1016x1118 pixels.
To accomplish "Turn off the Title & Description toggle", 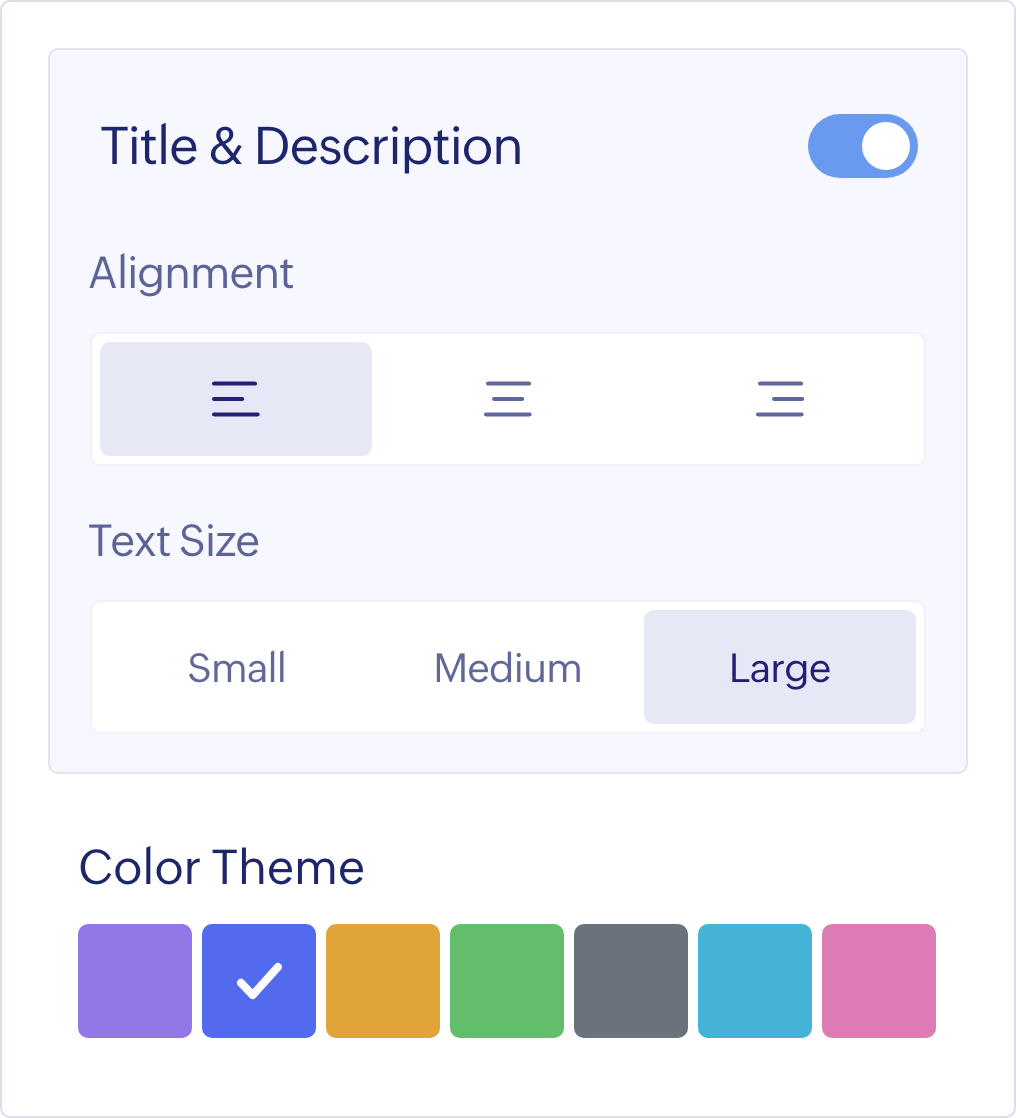I will (x=862, y=146).
